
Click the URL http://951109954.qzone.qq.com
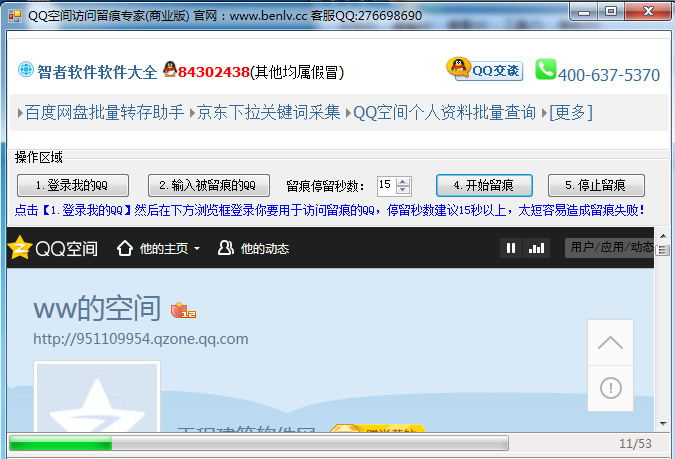tap(141, 339)
